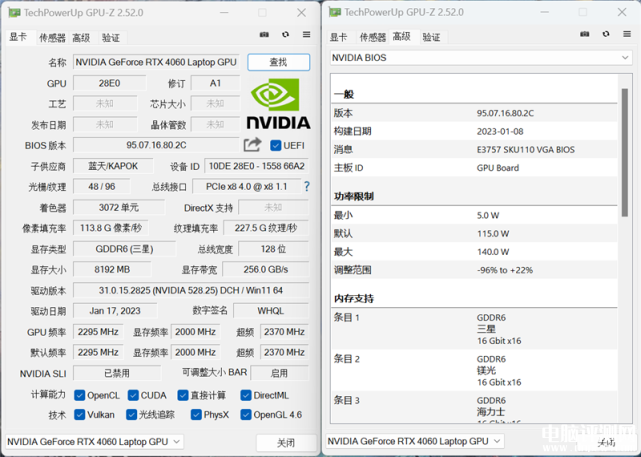The height and width of the screenshot is (457, 641).
Task: Switch to 传感器 tab in left window
Action: pyautogui.click(x=52, y=38)
